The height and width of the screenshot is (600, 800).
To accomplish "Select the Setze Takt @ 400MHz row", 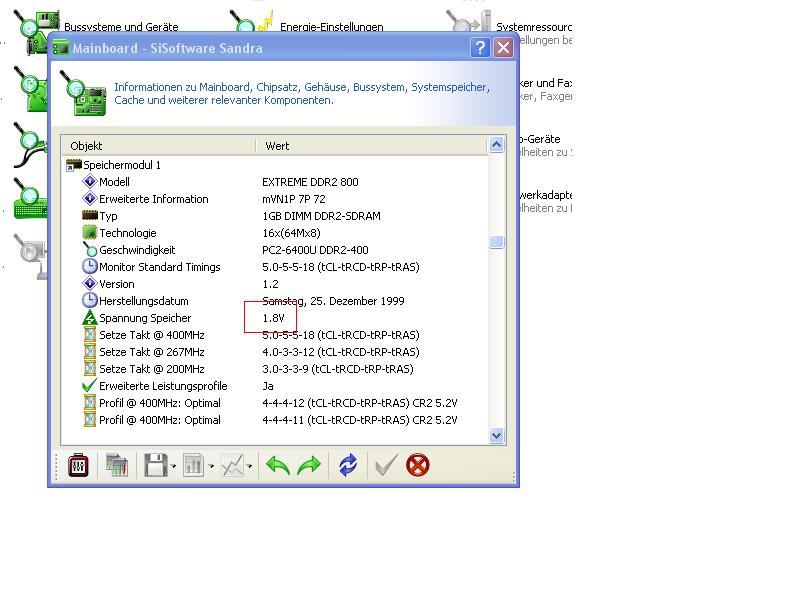I will point(274,335).
